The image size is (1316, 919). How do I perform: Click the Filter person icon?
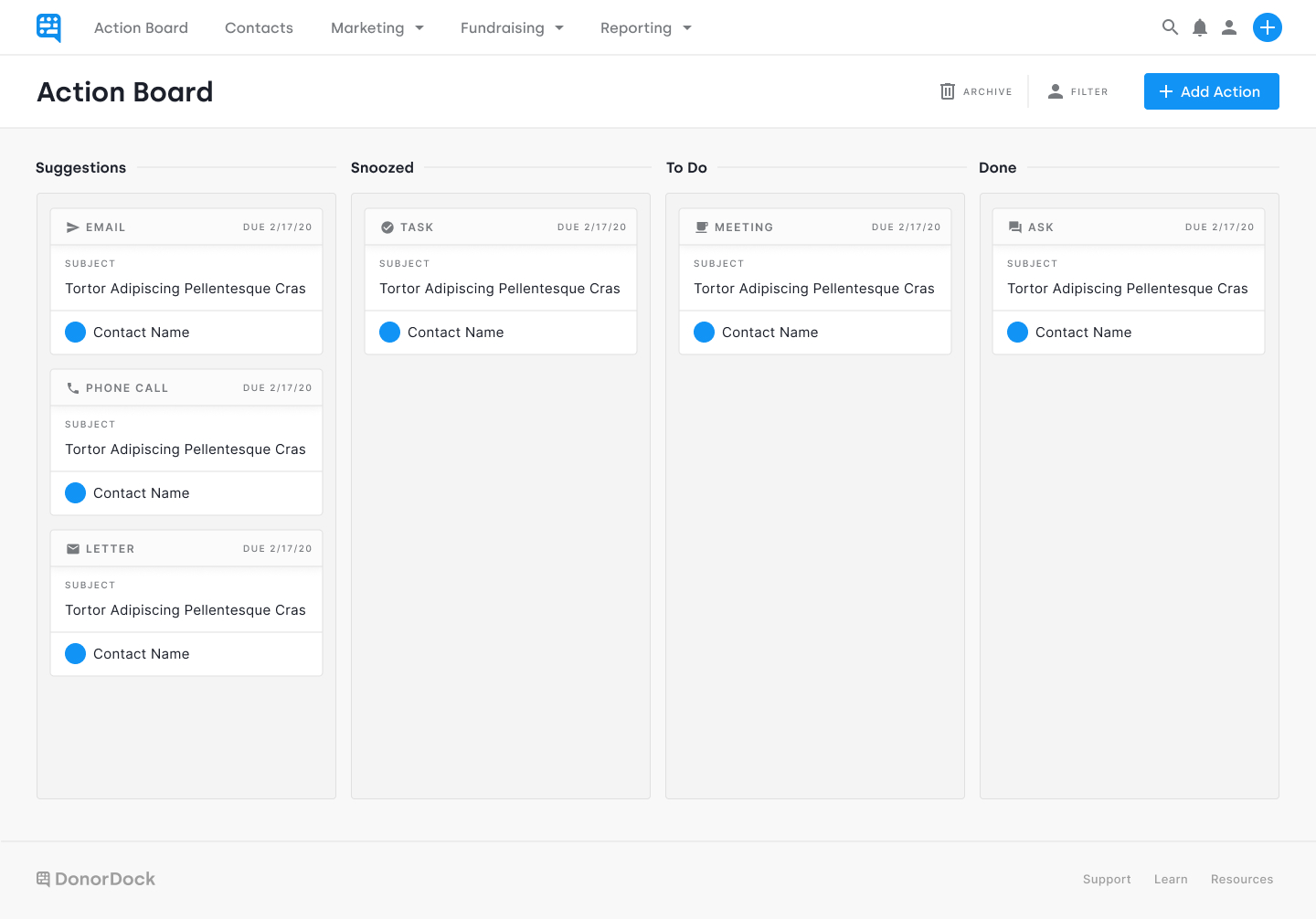coord(1056,91)
